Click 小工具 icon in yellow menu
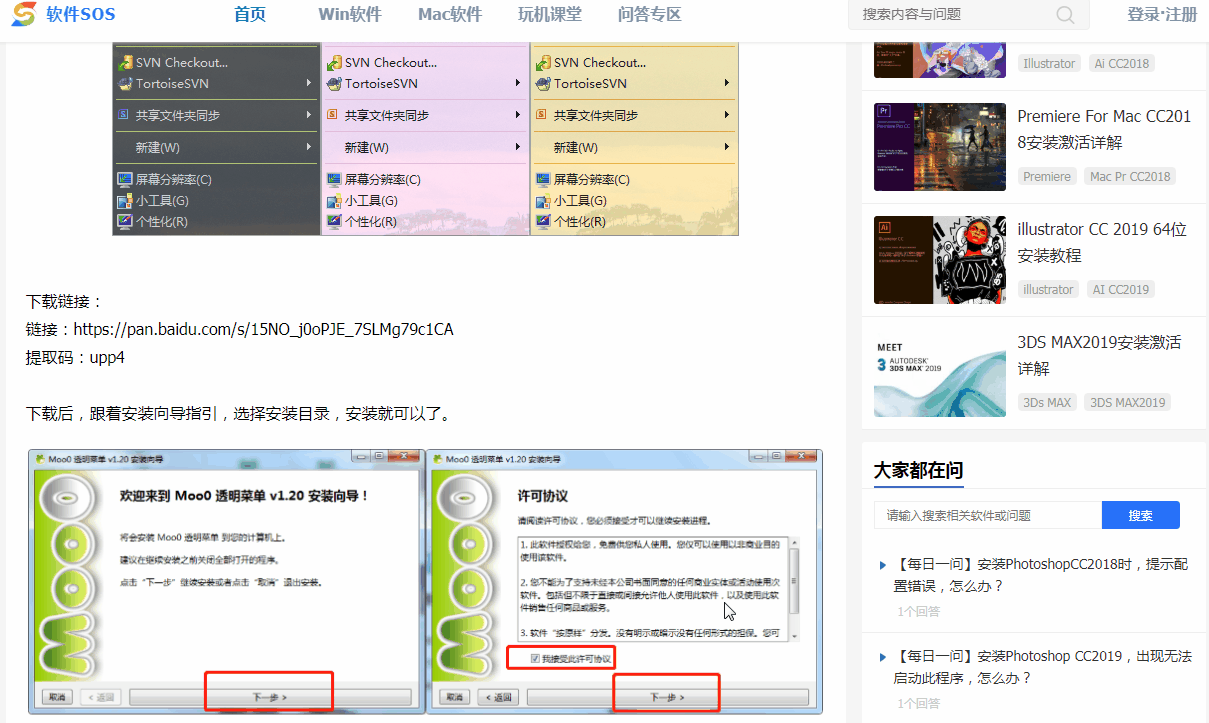Image resolution: width=1209 pixels, height=723 pixels. 543,200
